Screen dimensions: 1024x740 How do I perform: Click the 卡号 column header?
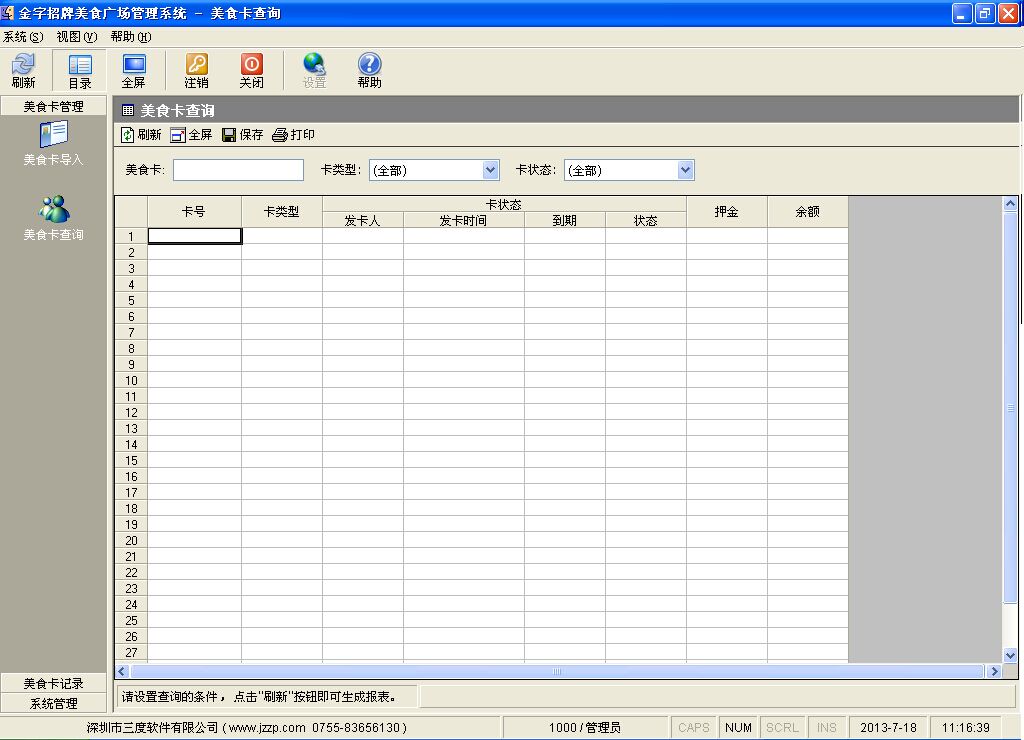pos(194,212)
